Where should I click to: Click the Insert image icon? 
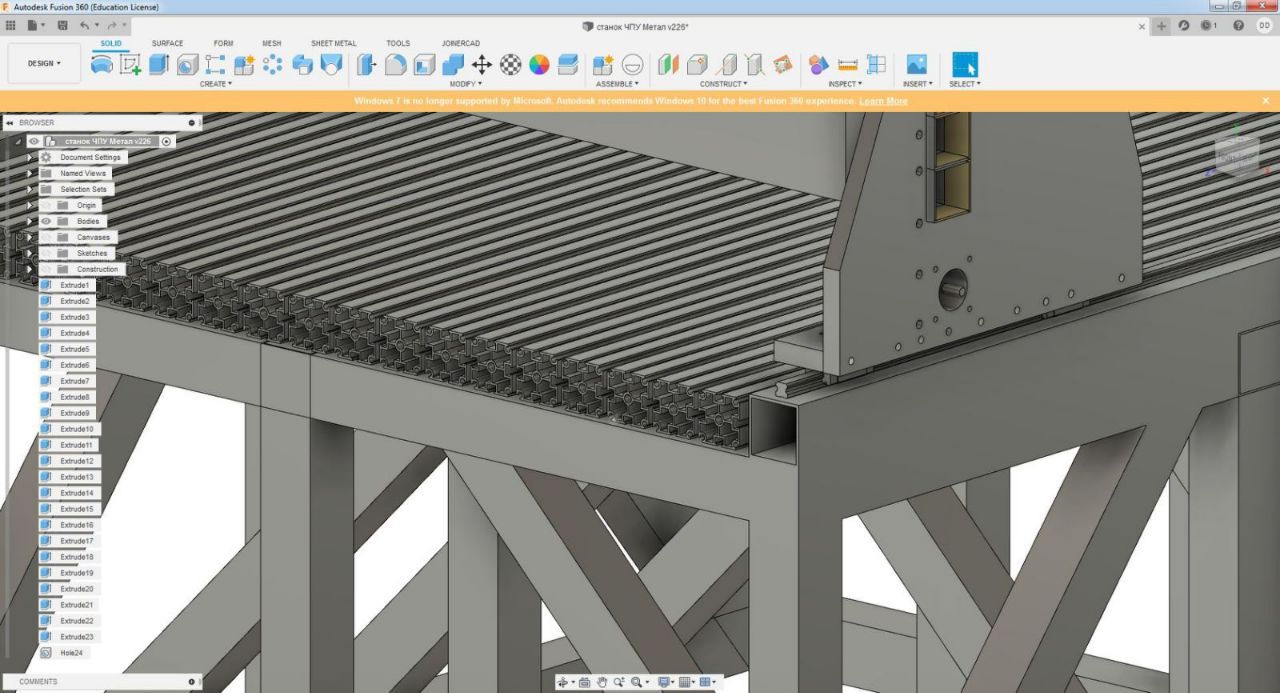pos(916,65)
